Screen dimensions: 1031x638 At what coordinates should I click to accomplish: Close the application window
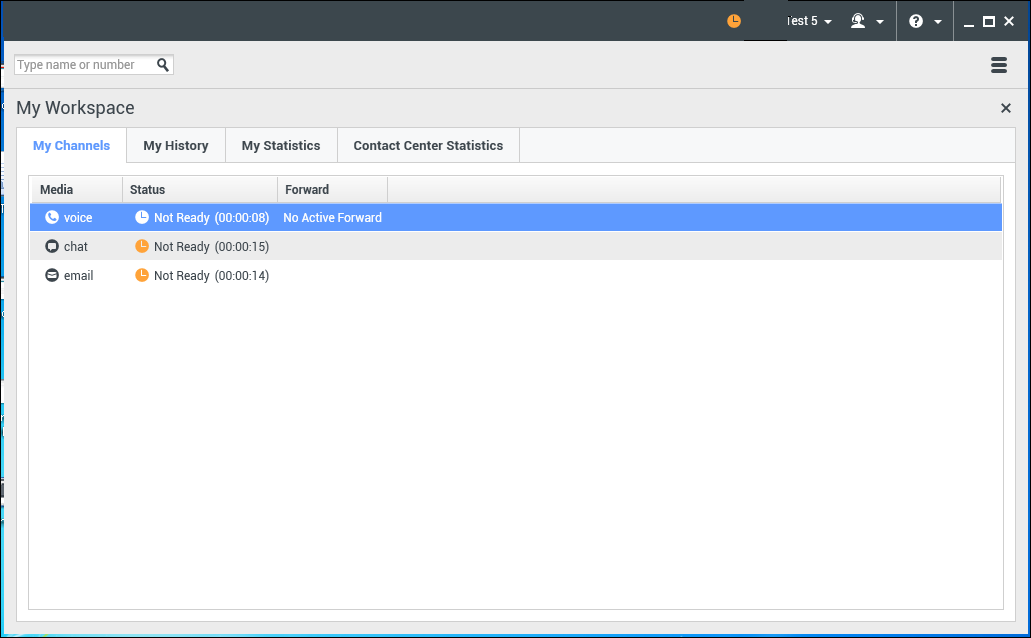click(x=1009, y=21)
